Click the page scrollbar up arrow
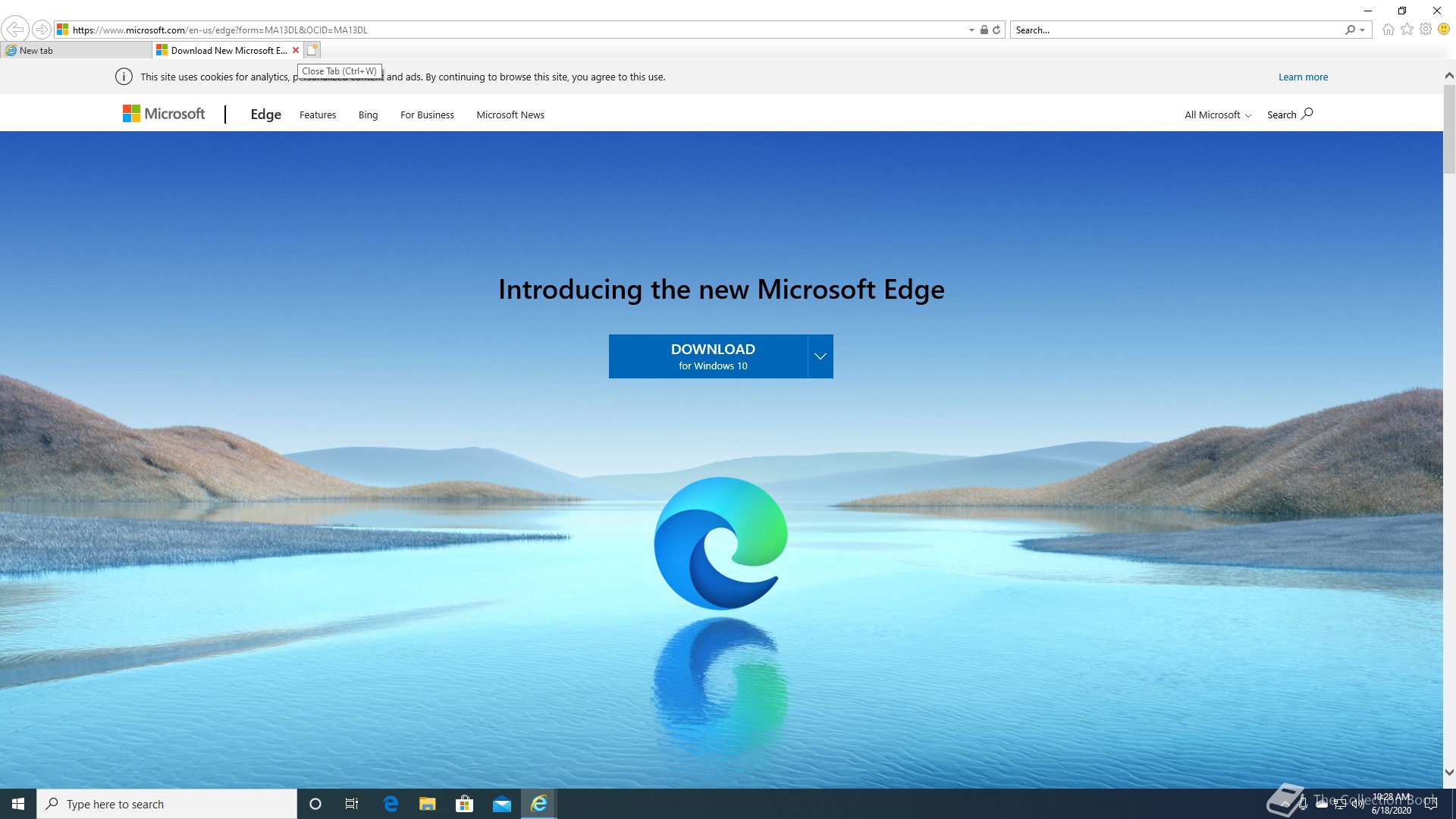 pyautogui.click(x=1449, y=76)
